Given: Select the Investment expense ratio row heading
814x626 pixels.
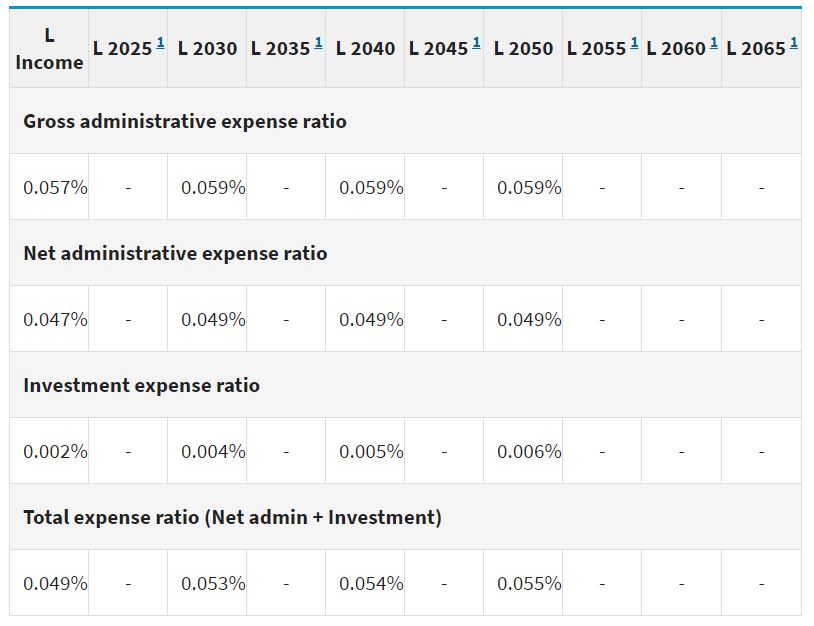Looking at the screenshot, I should pyautogui.click(x=141, y=386).
